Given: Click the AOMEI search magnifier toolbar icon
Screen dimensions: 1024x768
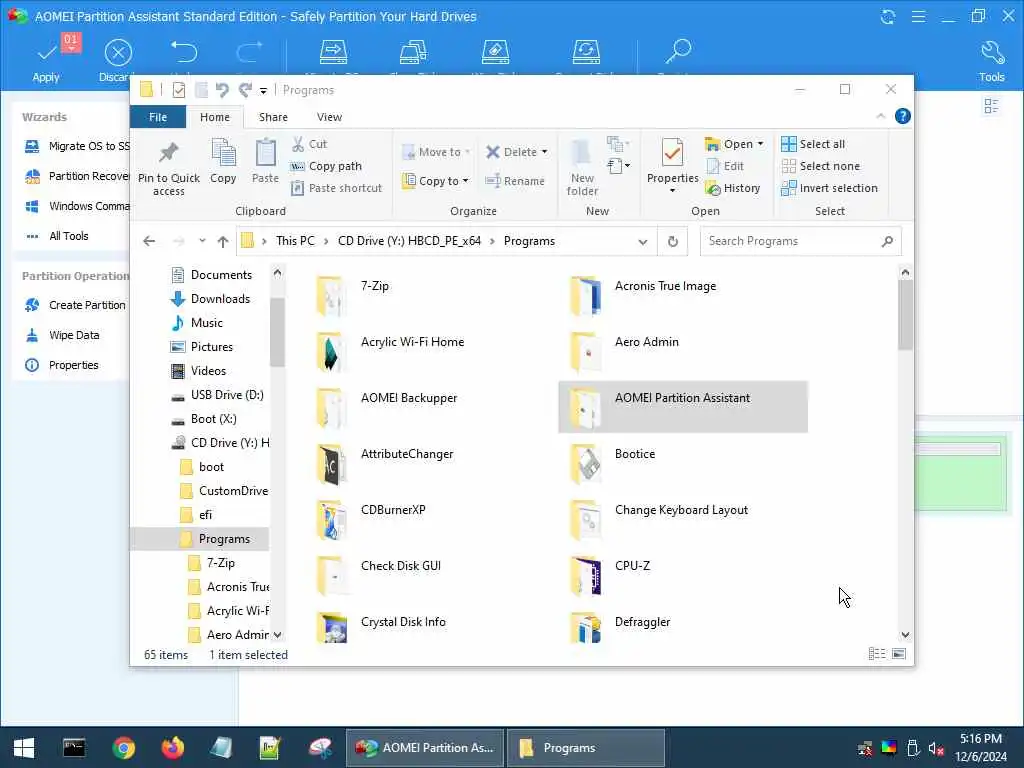Looking at the screenshot, I should pyautogui.click(x=679, y=50).
